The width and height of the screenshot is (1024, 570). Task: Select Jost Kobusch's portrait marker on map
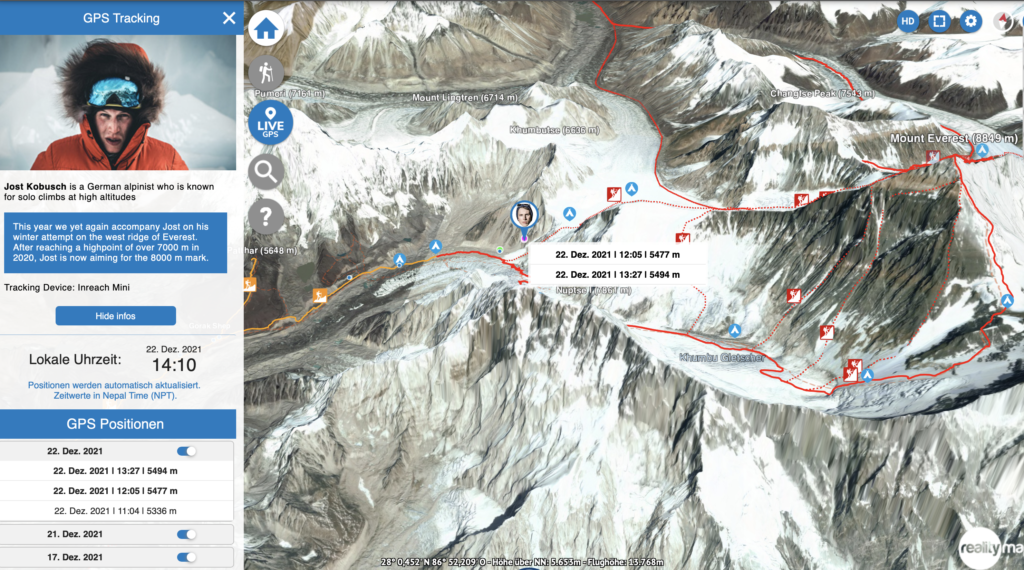tap(524, 216)
